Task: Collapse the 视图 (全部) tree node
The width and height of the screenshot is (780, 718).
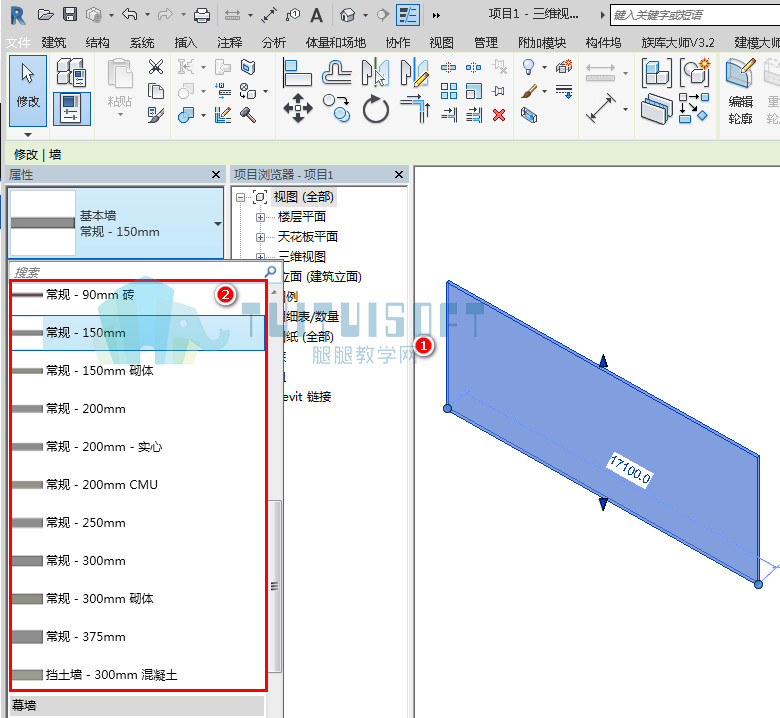Action: pos(241,198)
